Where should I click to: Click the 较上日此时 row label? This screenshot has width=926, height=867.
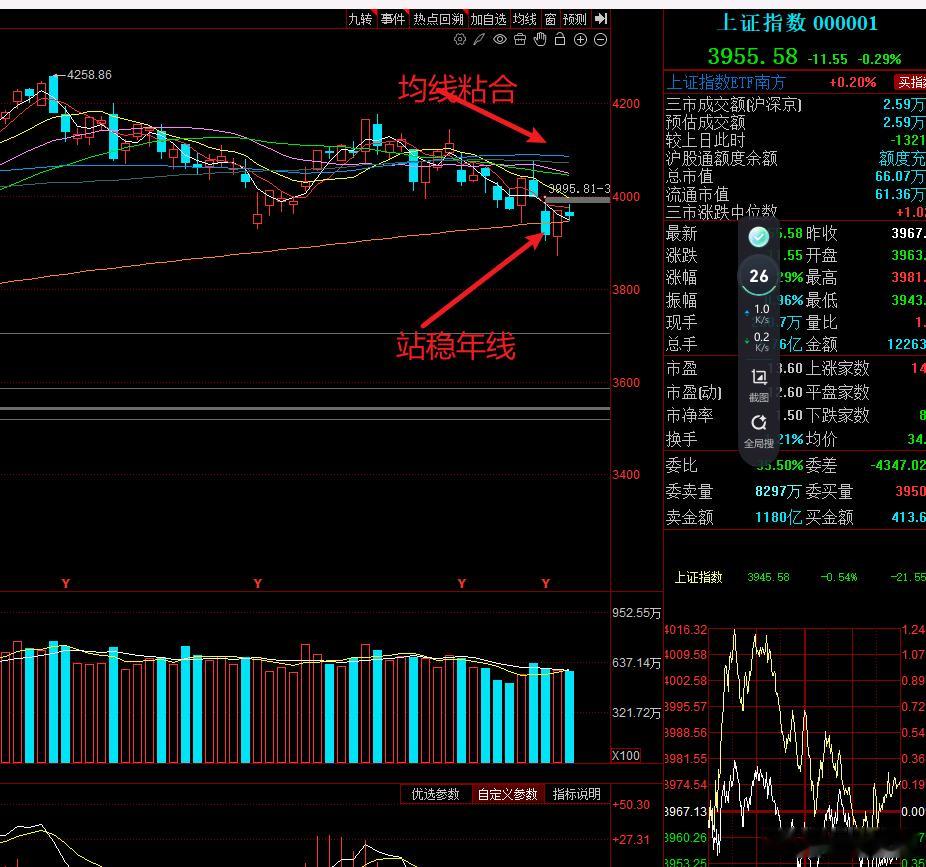[705, 141]
